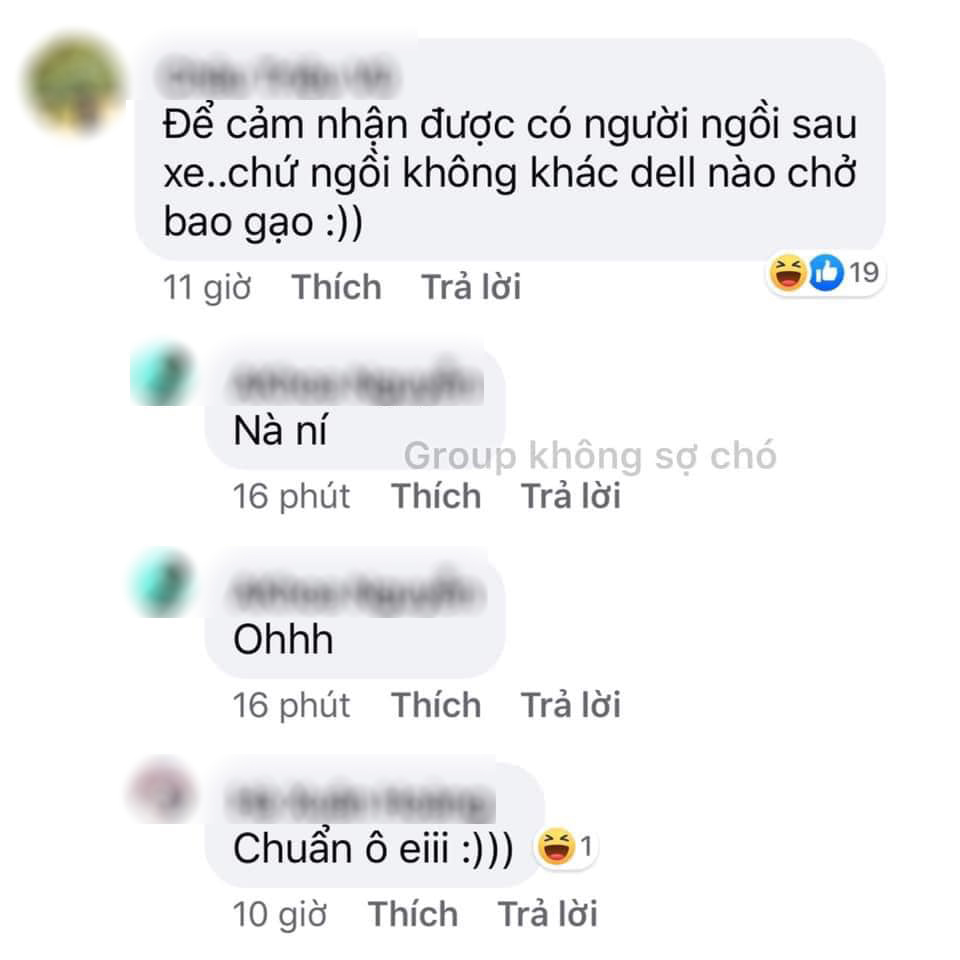The width and height of the screenshot is (960, 960).
Task: Click Thích under 'Chuẩn ô eiii' reply
Action: pos(413,914)
